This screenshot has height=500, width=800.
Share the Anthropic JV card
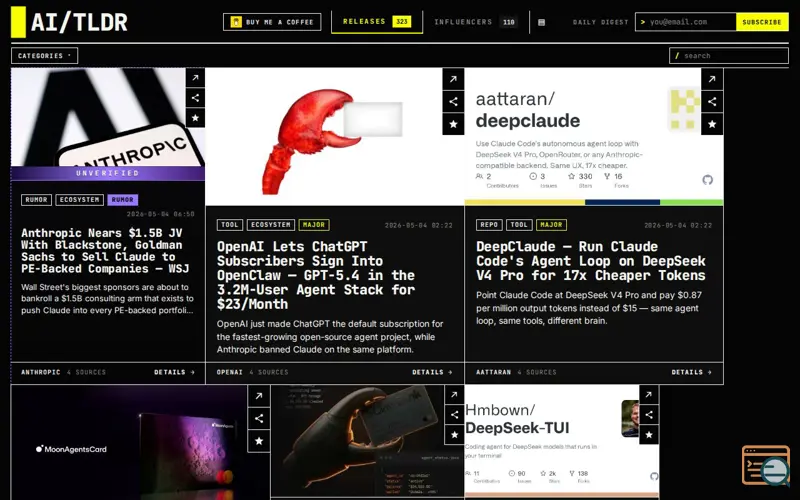(195, 98)
